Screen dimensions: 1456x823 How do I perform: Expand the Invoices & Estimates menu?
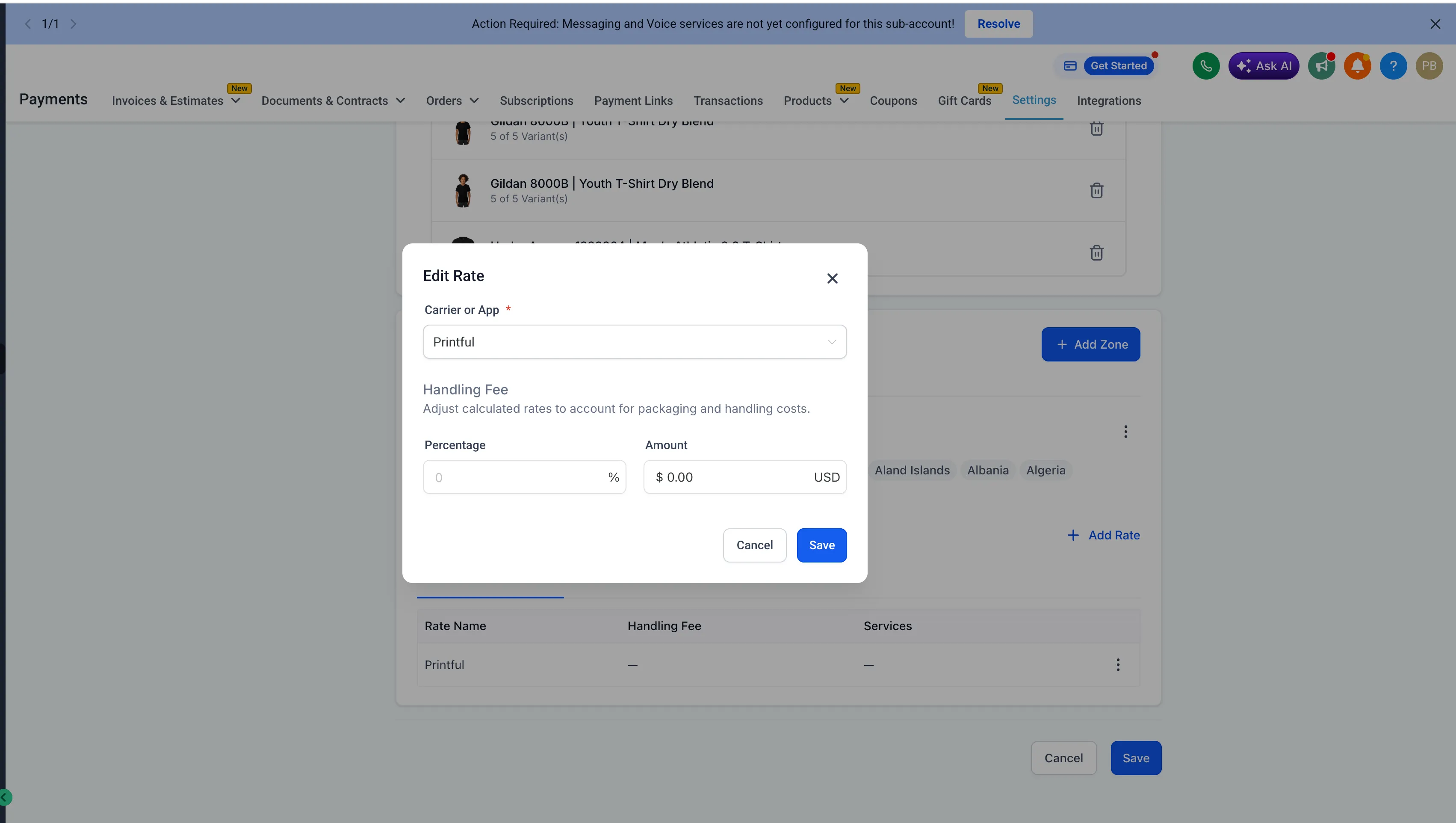[x=176, y=101]
